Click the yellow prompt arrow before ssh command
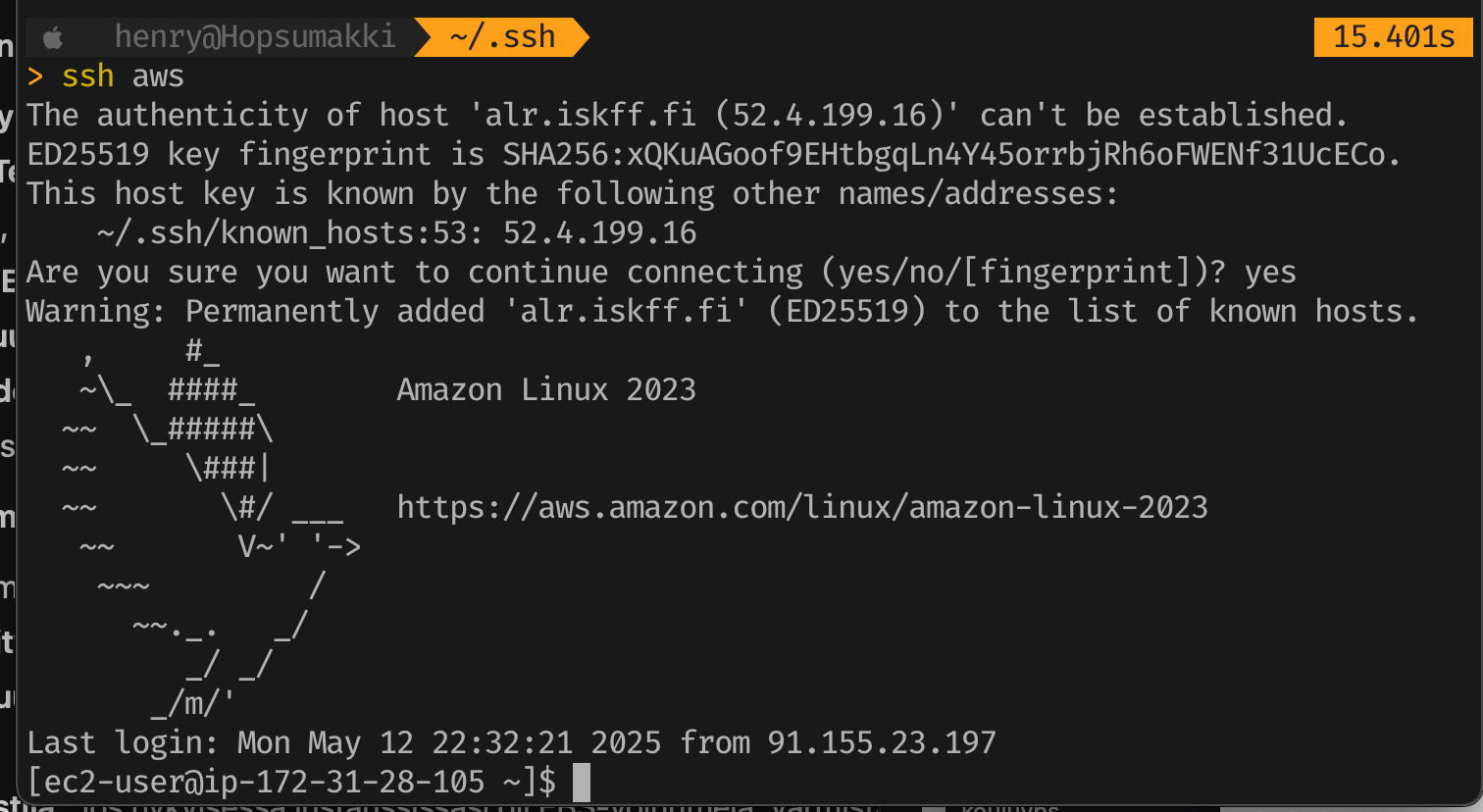The height and width of the screenshot is (812, 1483). [34, 76]
